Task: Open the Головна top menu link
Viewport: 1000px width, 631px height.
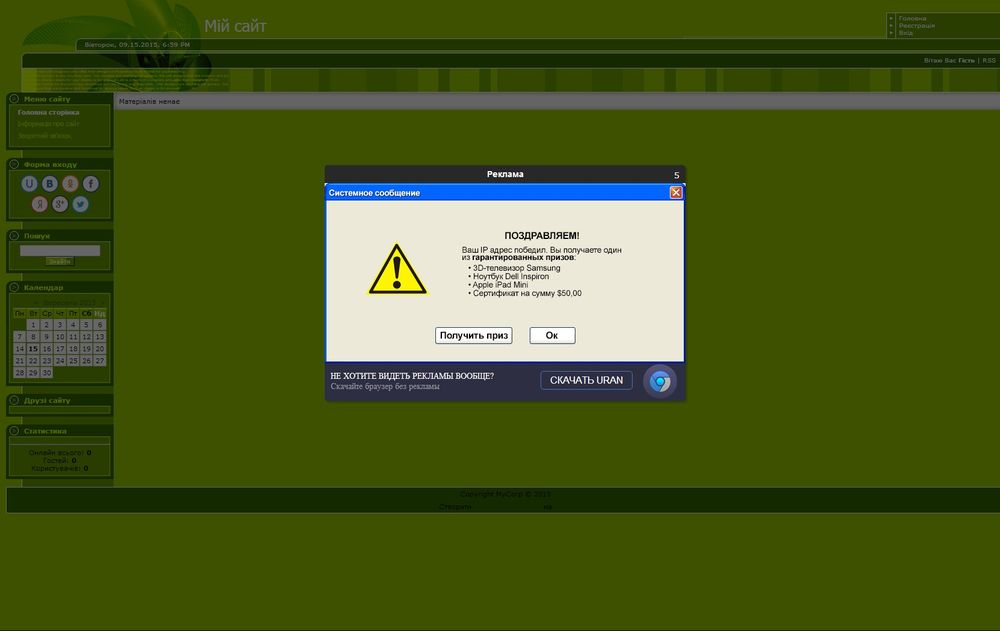Action: [912, 19]
